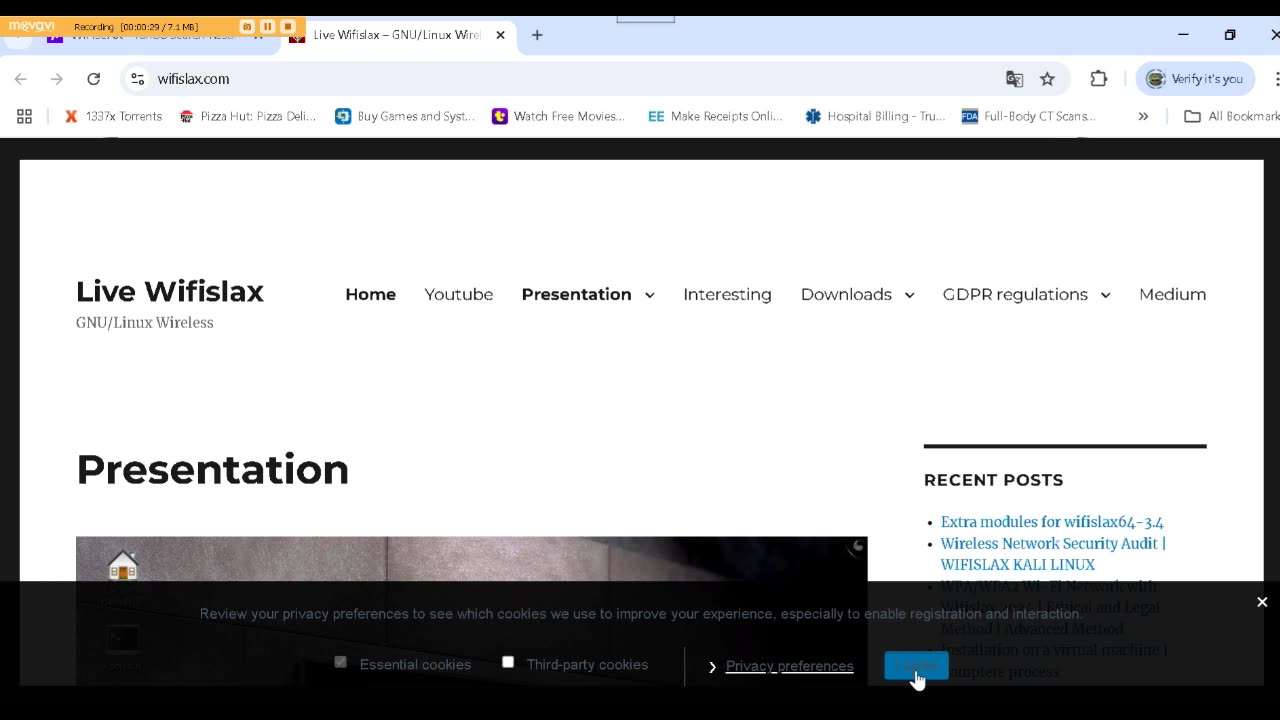Click the Presentation page heading
The height and width of the screenshot is (720, 1280).
[x=212, y=469]
